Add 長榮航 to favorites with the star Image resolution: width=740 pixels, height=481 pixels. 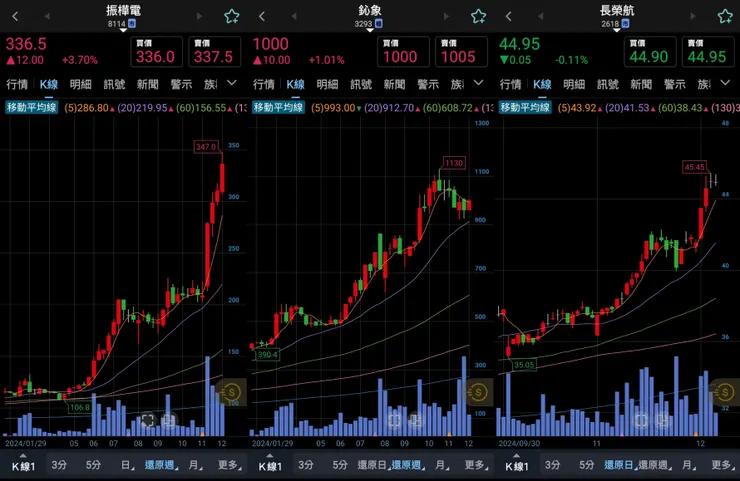725,17
